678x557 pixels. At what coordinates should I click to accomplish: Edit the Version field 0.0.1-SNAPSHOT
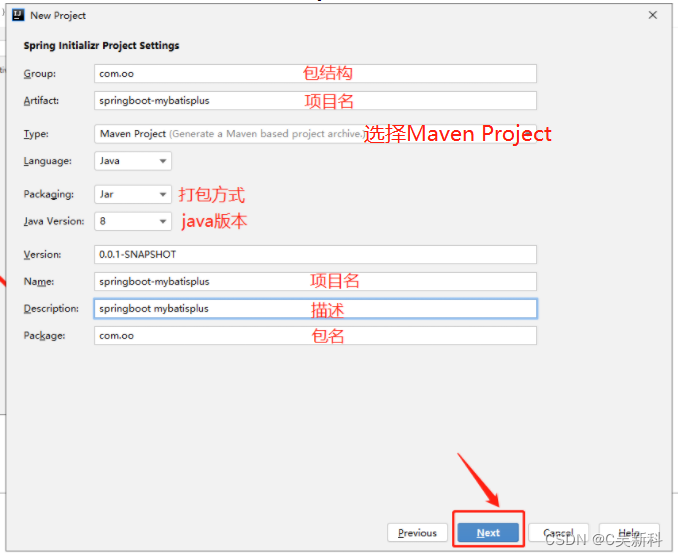pyautogui.click(x=315, y=254)
